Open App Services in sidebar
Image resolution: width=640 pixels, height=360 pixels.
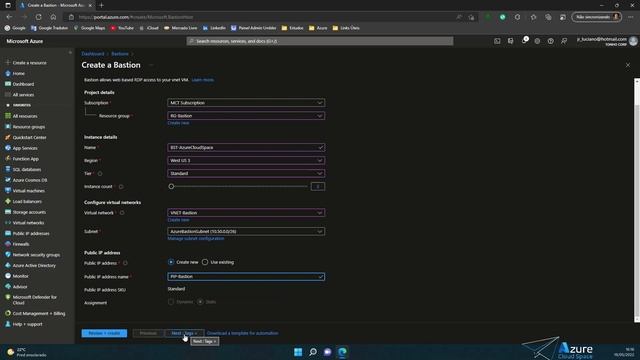[x=24, y=148]
